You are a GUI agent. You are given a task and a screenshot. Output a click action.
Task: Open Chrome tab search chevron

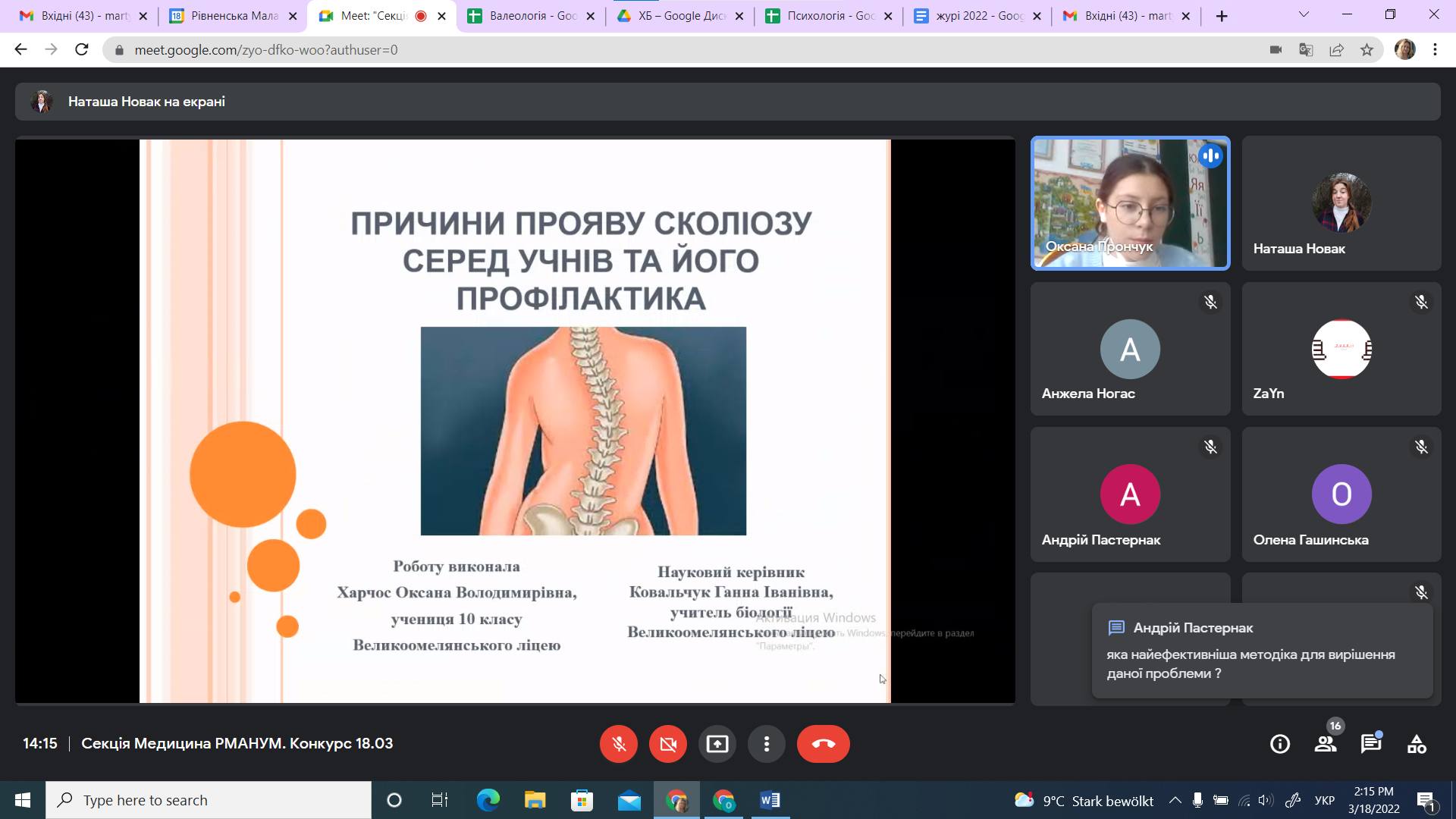click(1304, 14)
